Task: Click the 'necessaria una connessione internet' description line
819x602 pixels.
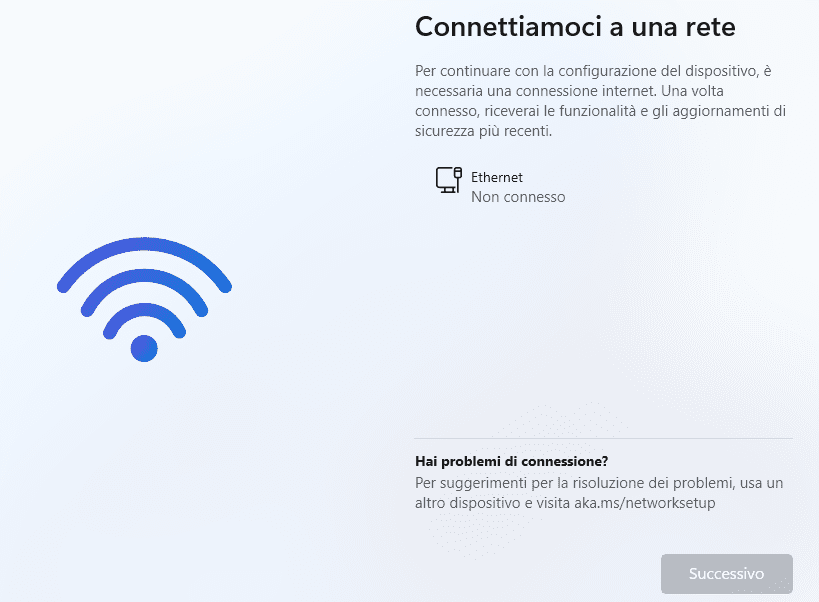Action: tap(535, 91)
